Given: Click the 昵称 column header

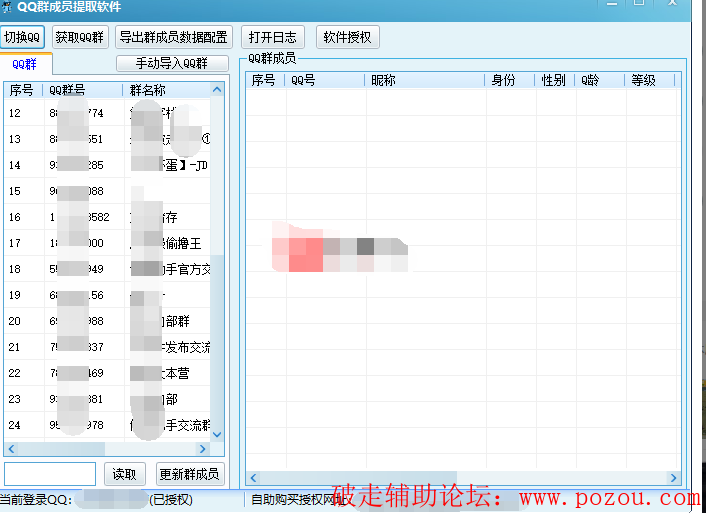Looking at the screenshot, I should (x=425, y=80).
